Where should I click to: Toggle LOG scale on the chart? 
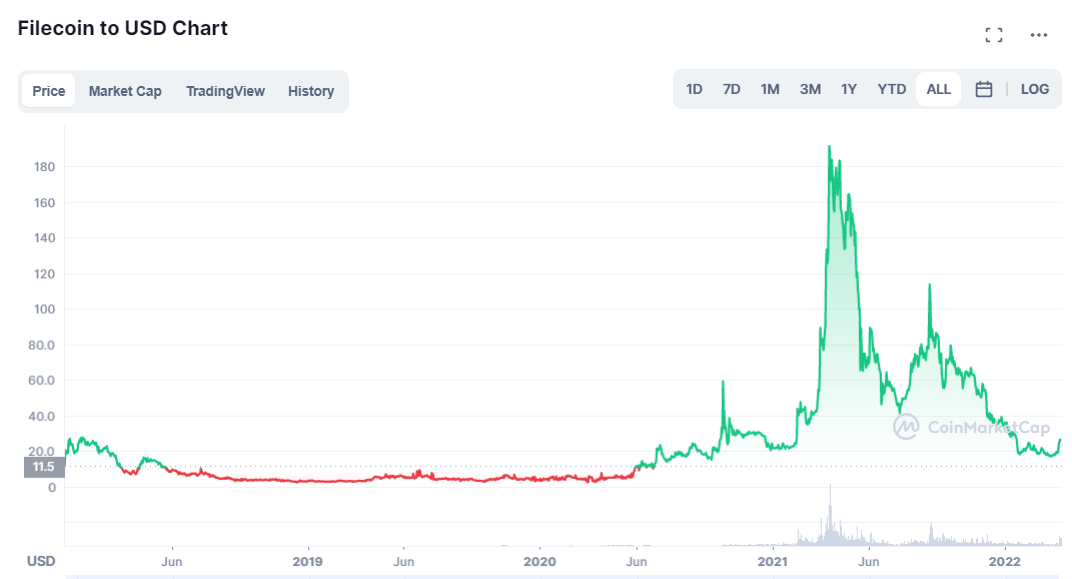[1034, 89]
